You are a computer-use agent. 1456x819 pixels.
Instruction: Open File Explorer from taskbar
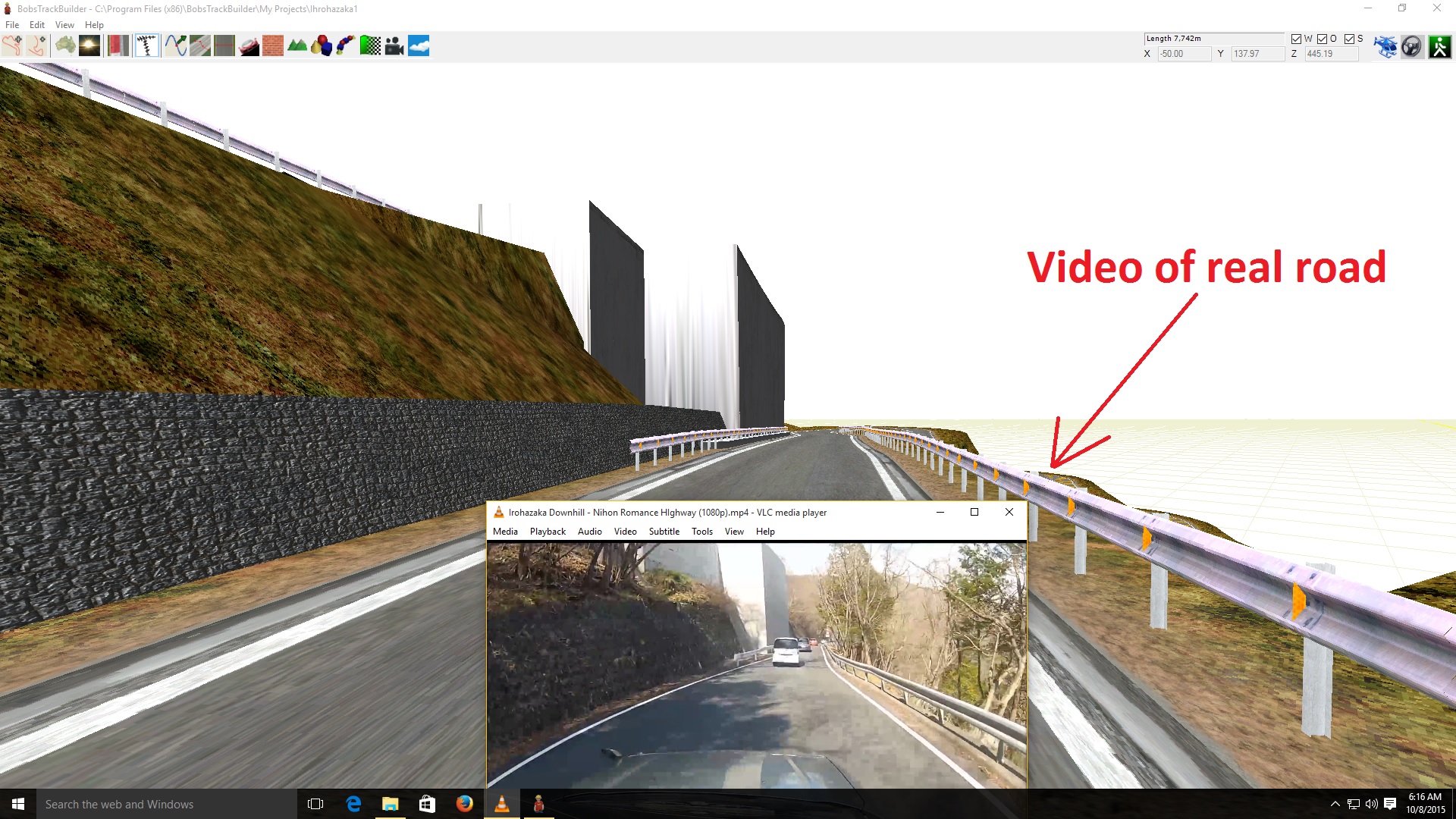[391, 804]
